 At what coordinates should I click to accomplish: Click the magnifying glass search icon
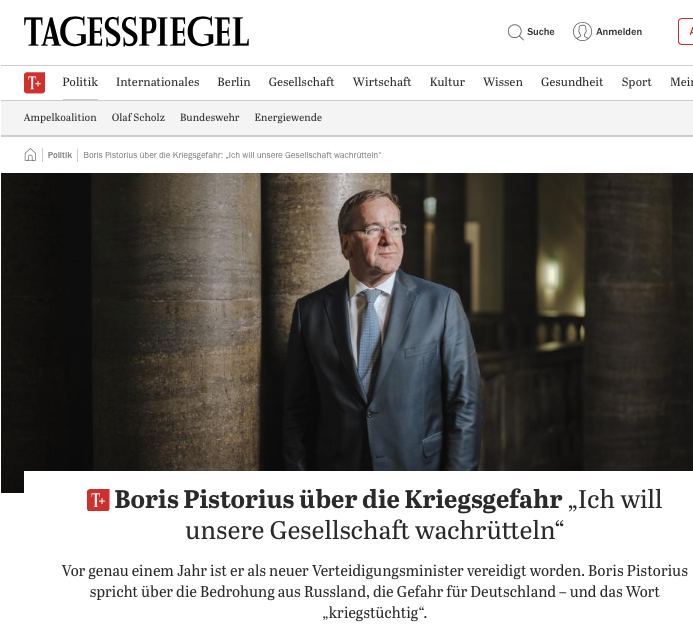pos(515,32)
